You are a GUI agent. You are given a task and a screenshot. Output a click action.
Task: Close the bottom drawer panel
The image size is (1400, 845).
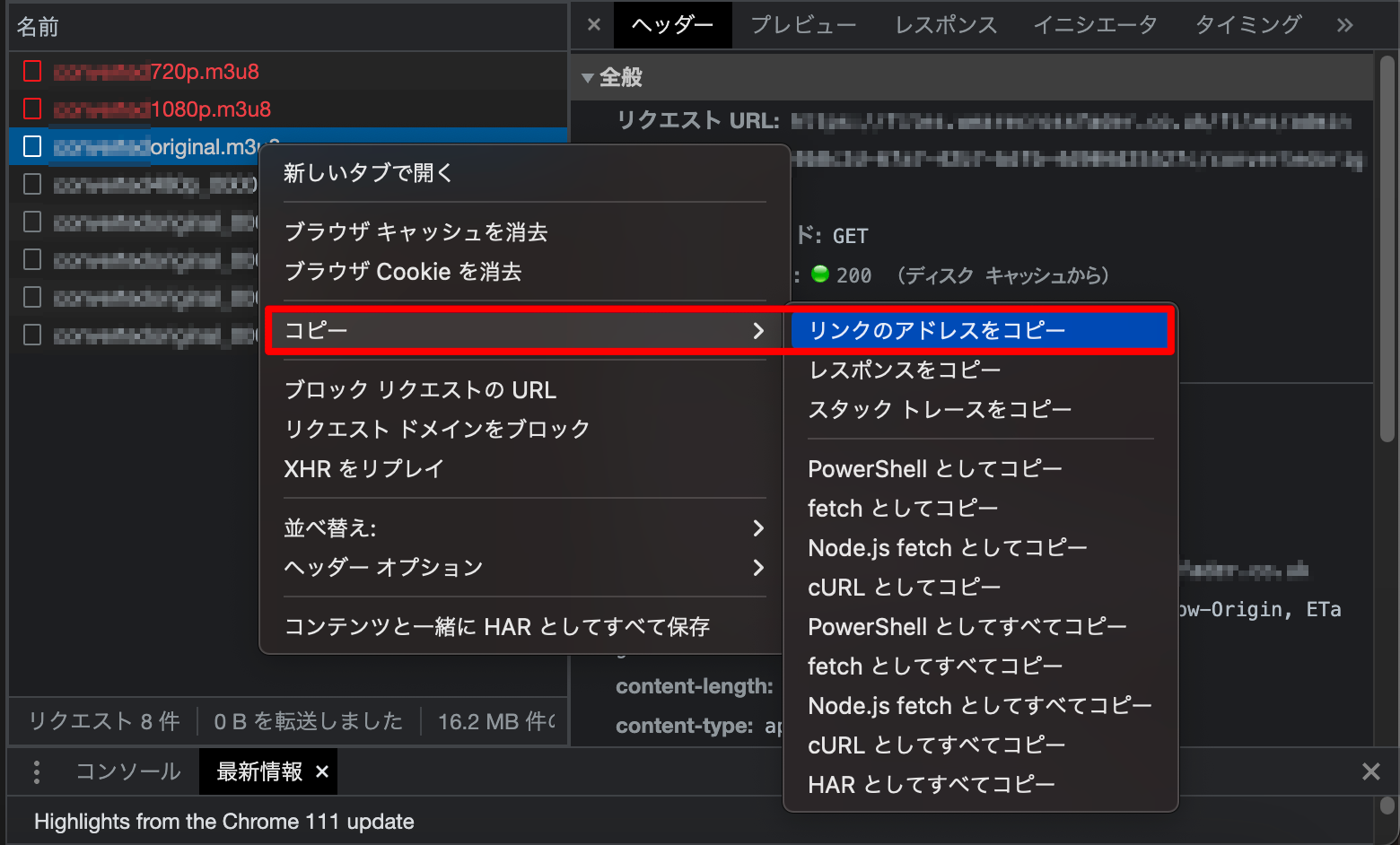pyautogui.click(x=1371, y=771)
